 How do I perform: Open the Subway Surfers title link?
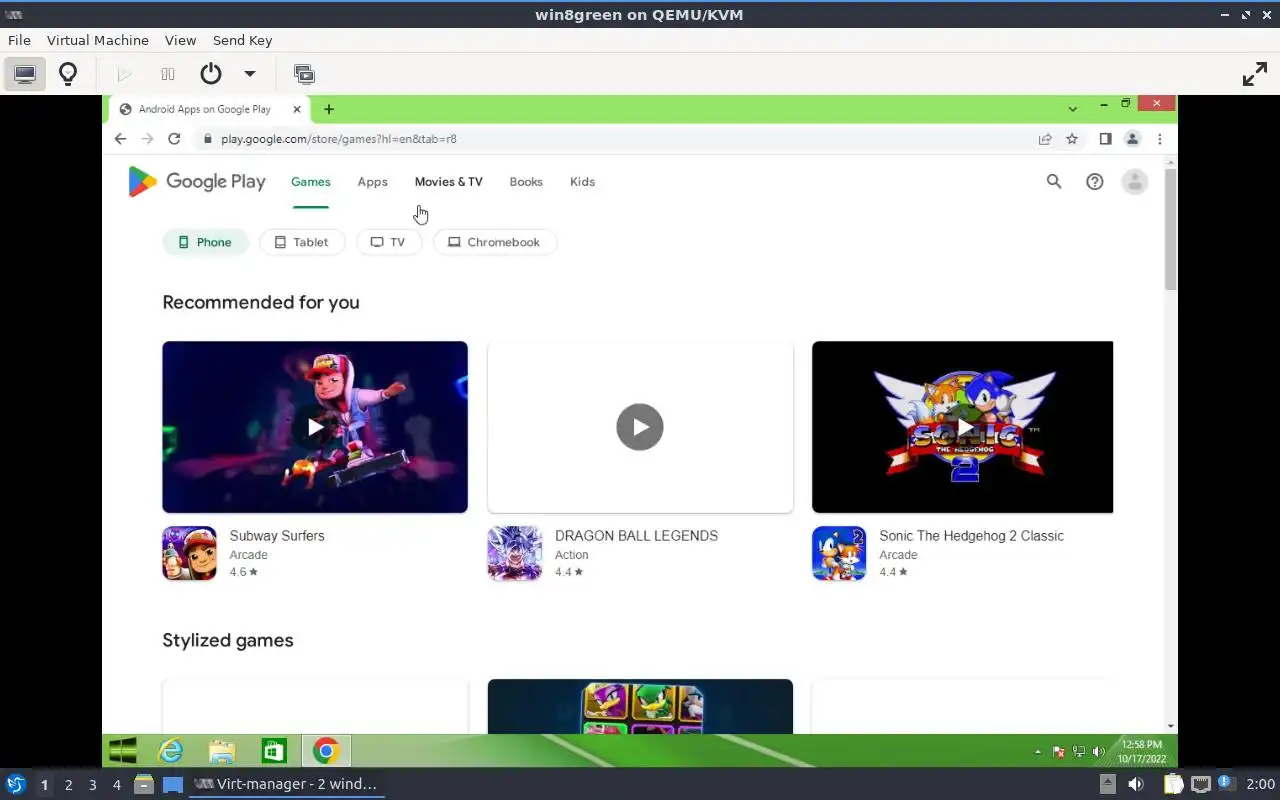277,536
